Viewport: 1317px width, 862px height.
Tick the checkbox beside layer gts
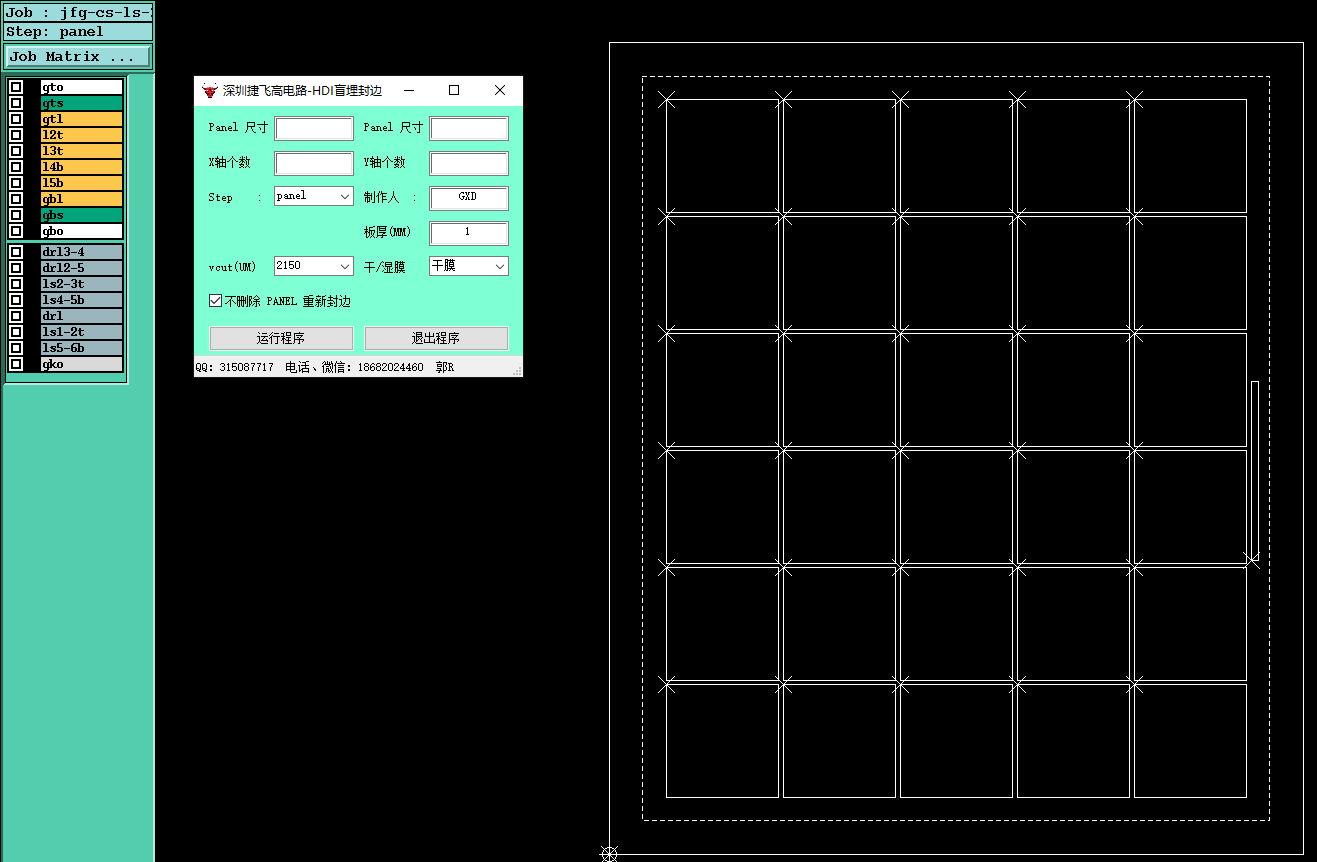click(16, 103)
